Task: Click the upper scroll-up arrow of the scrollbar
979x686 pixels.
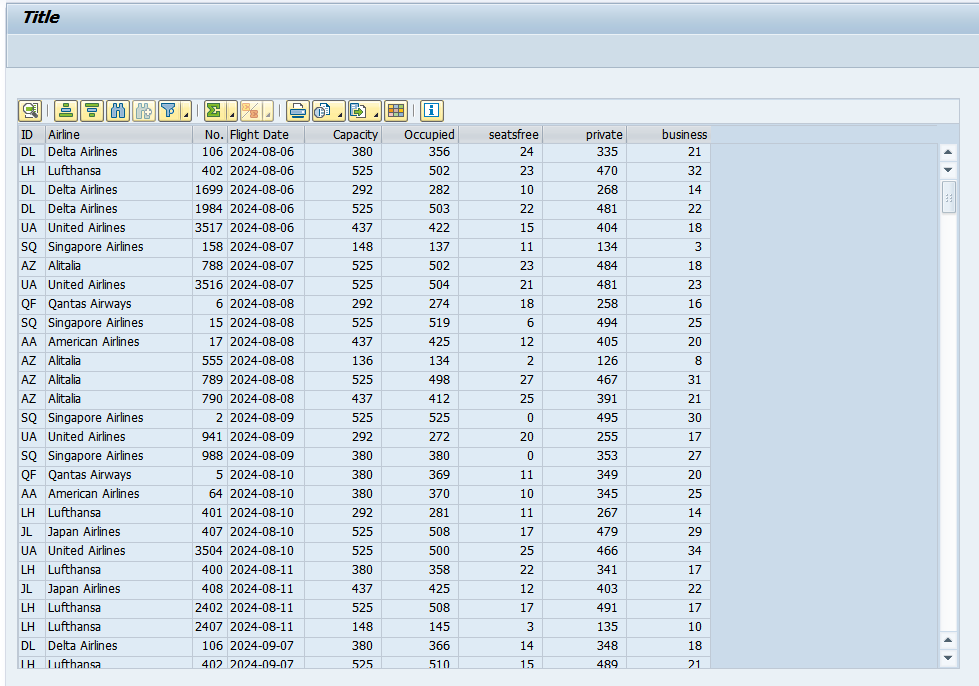Action: [948, 152]
